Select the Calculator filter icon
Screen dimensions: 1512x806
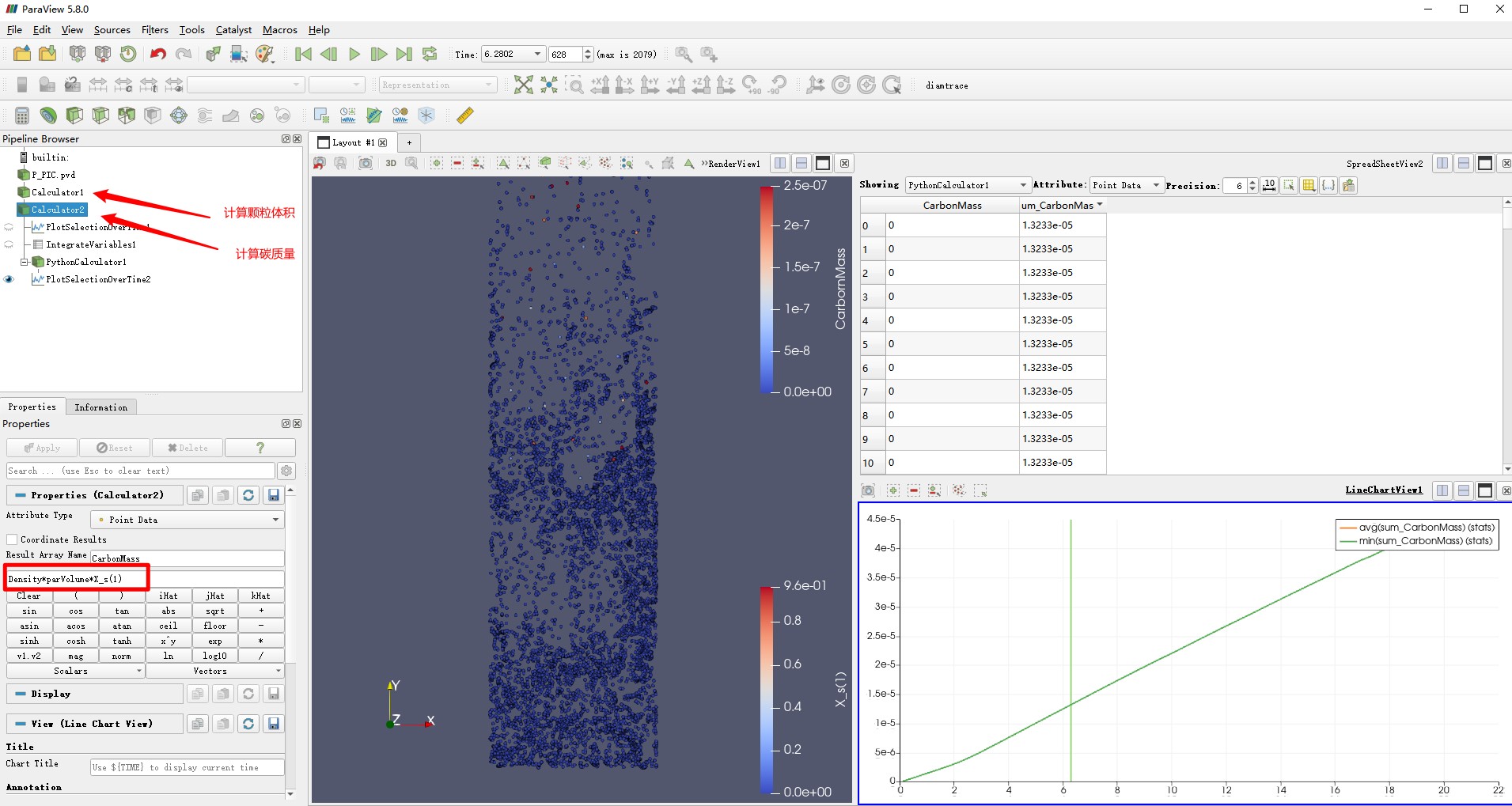(x=22, y=115)
